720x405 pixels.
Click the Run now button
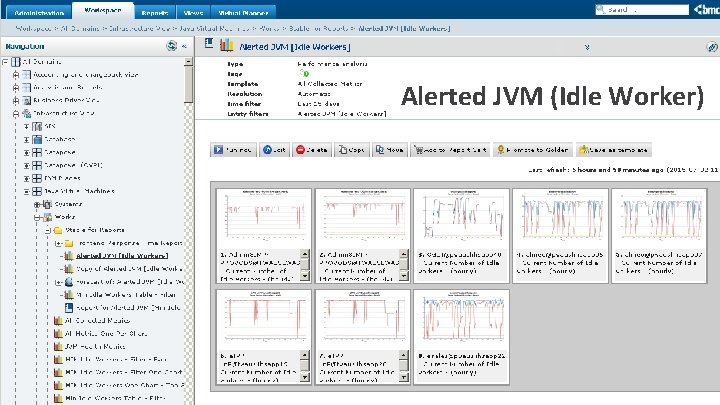(x=233, y=150)
